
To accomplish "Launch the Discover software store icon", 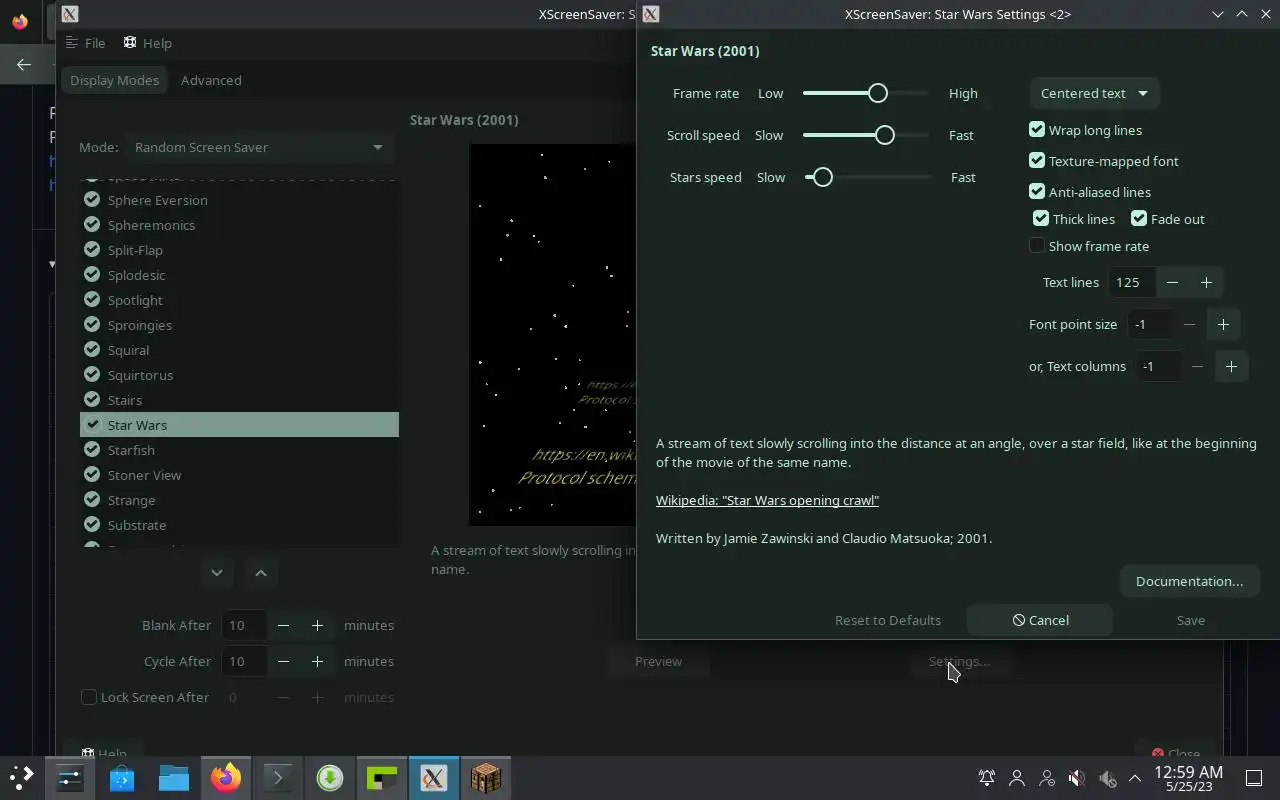I will pos(122,777).
